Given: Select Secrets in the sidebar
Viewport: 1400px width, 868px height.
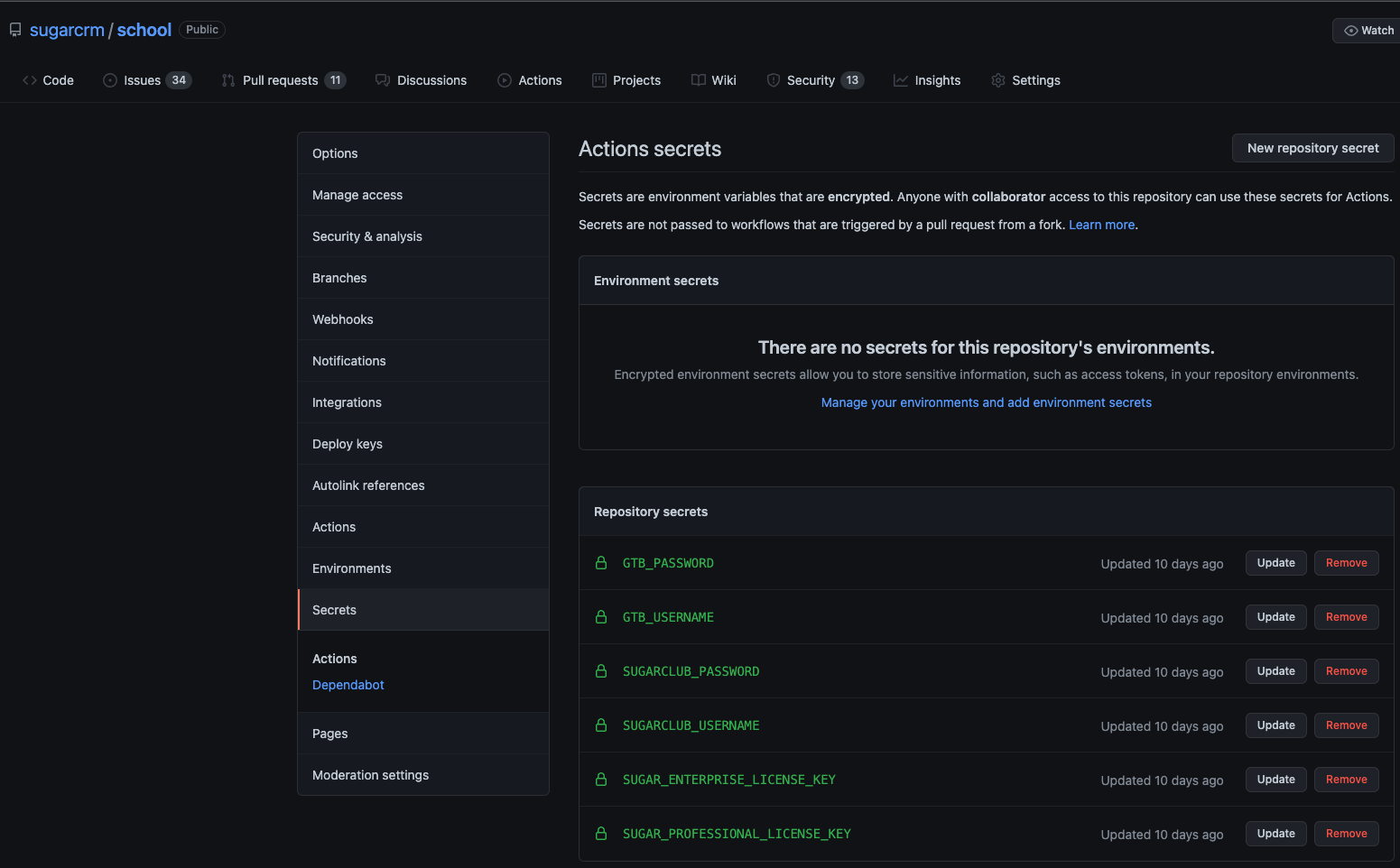Looking at the screenshot, I should click(423, 610).
